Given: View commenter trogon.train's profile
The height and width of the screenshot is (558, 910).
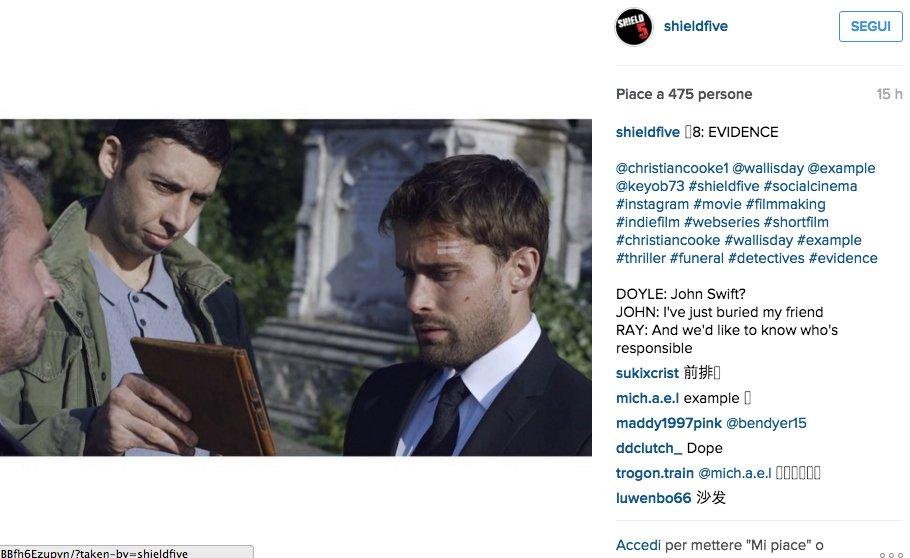Looking at the screenshot, I should [655, 473].
